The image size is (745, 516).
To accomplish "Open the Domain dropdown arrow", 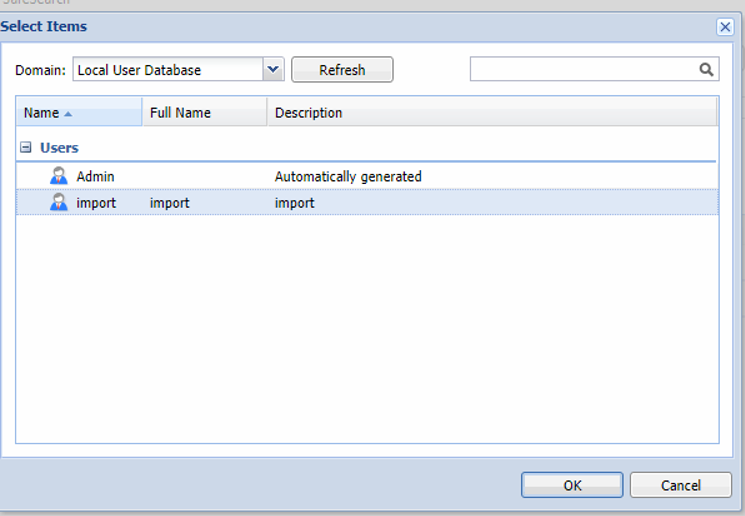I will 274,70.
